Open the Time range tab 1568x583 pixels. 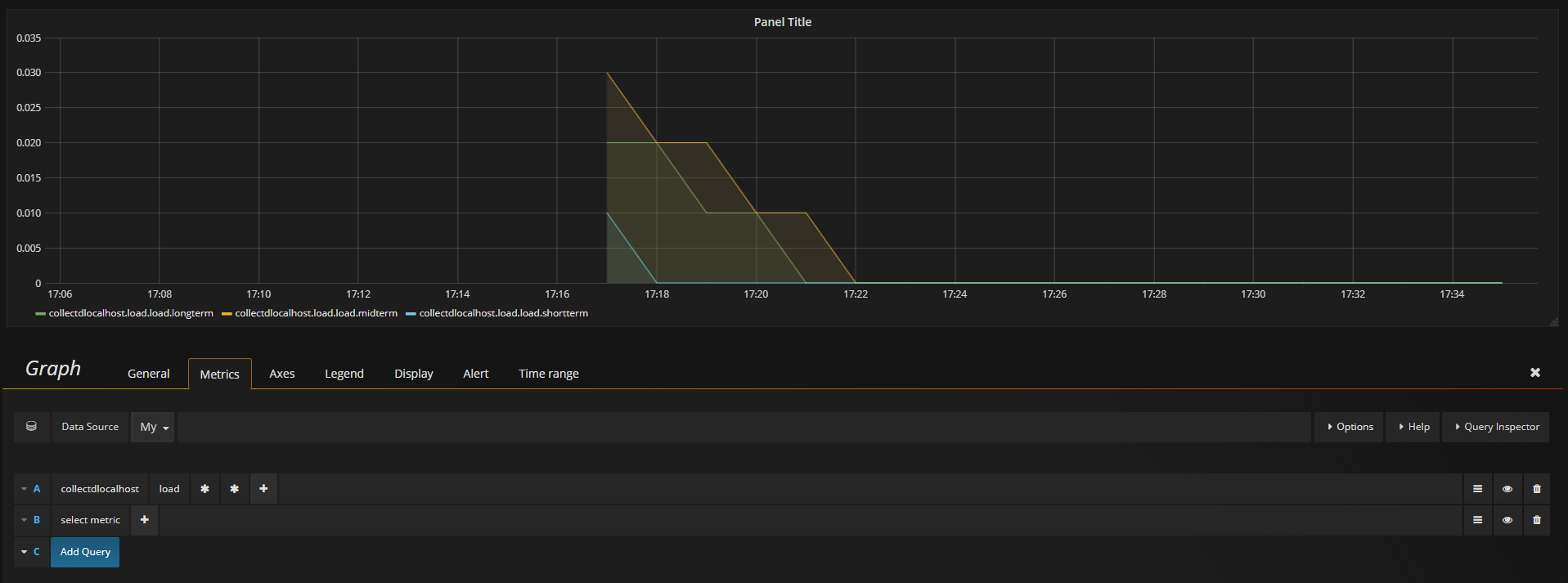(549, 374)
